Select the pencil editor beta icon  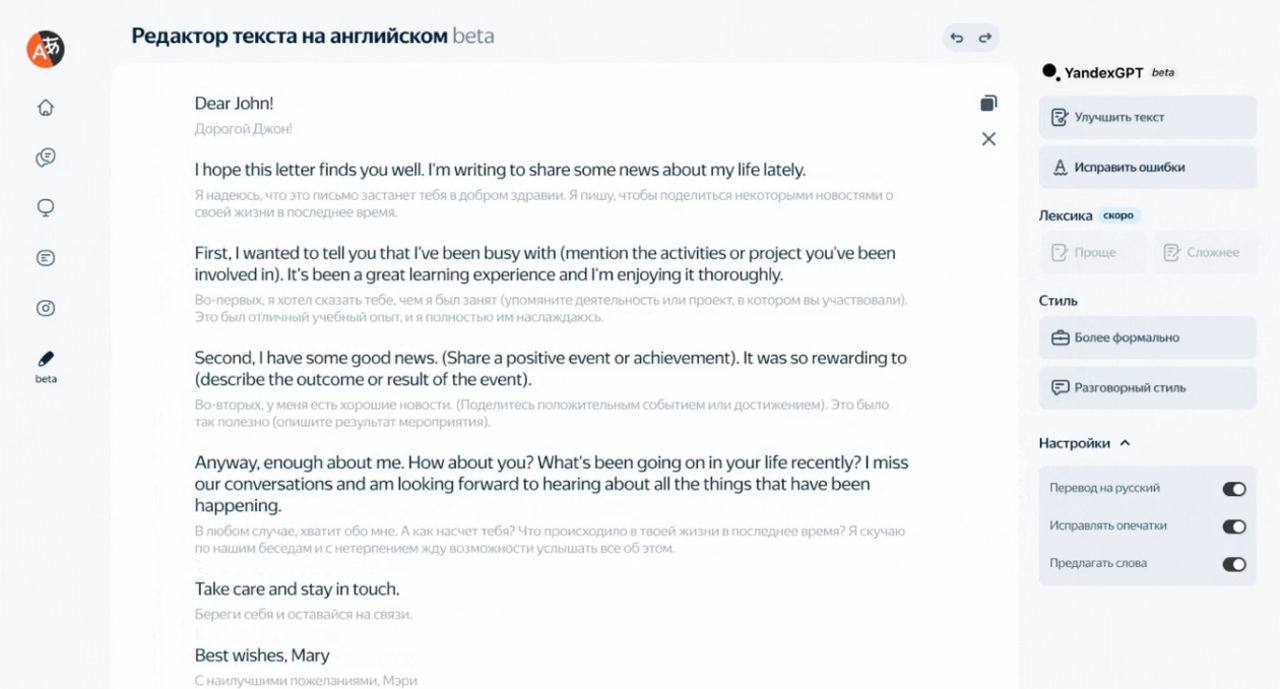[45, 359]
